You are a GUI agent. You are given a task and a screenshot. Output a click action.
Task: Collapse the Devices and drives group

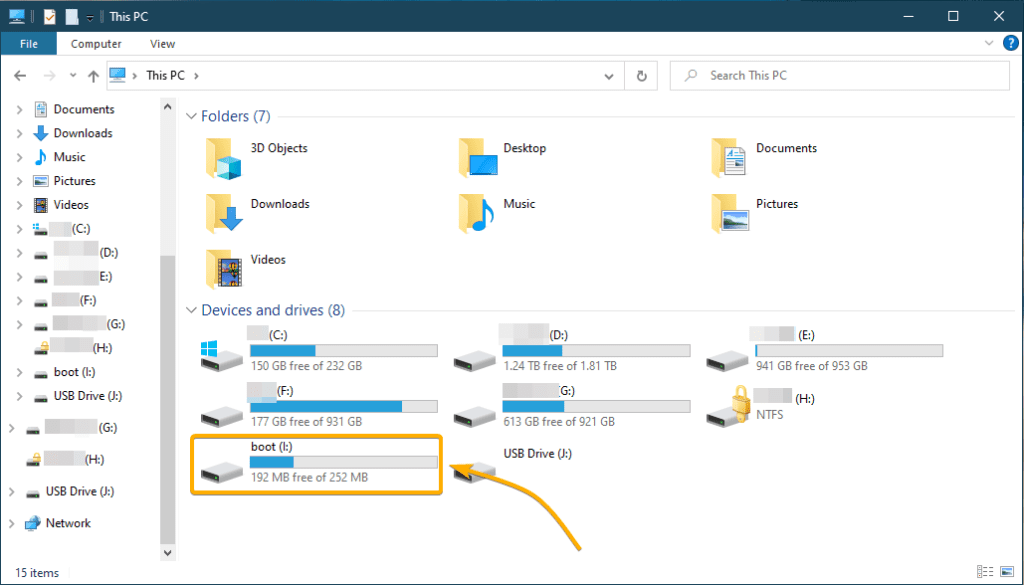tap(191, 309)
